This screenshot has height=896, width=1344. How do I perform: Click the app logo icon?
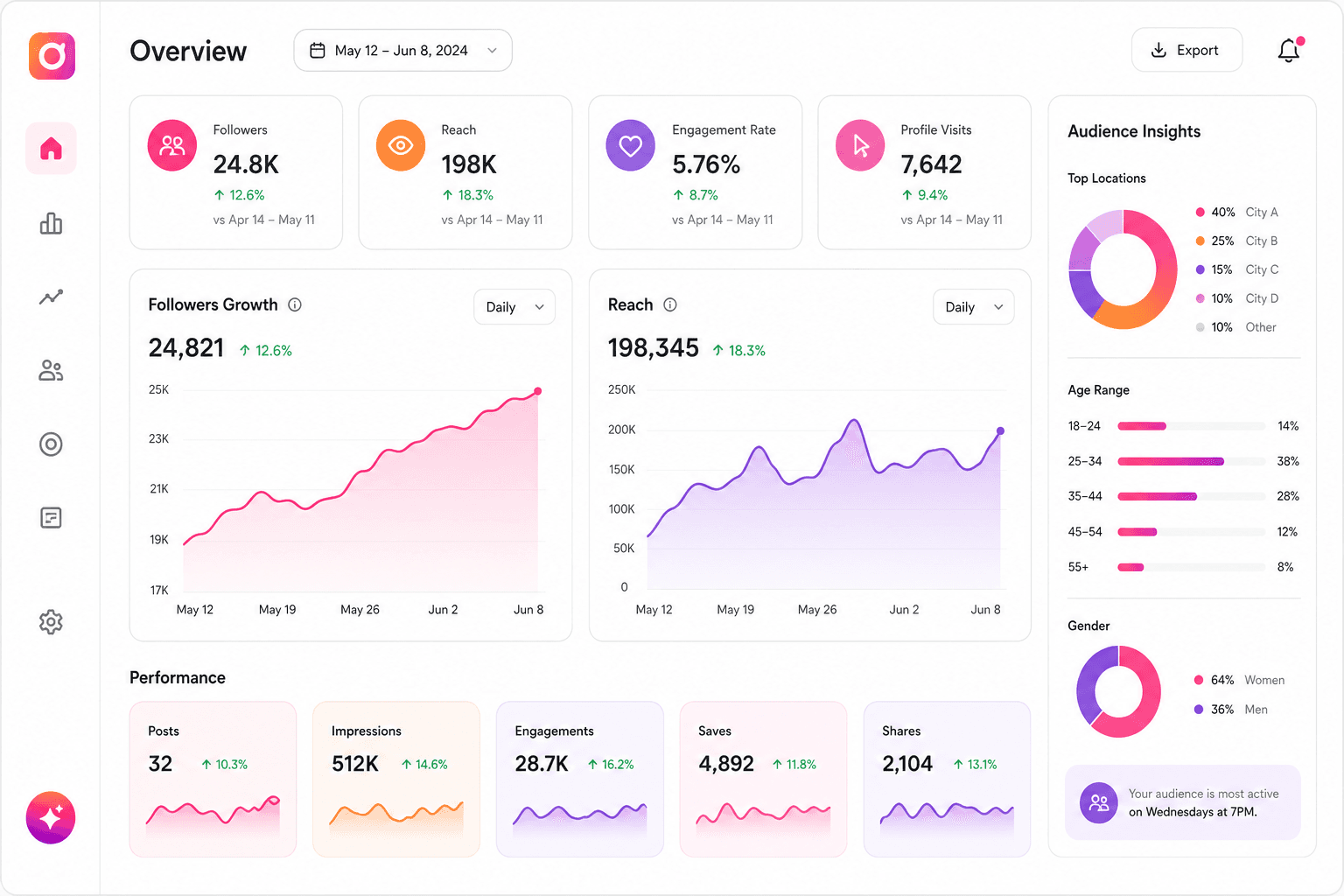[52, 56]
